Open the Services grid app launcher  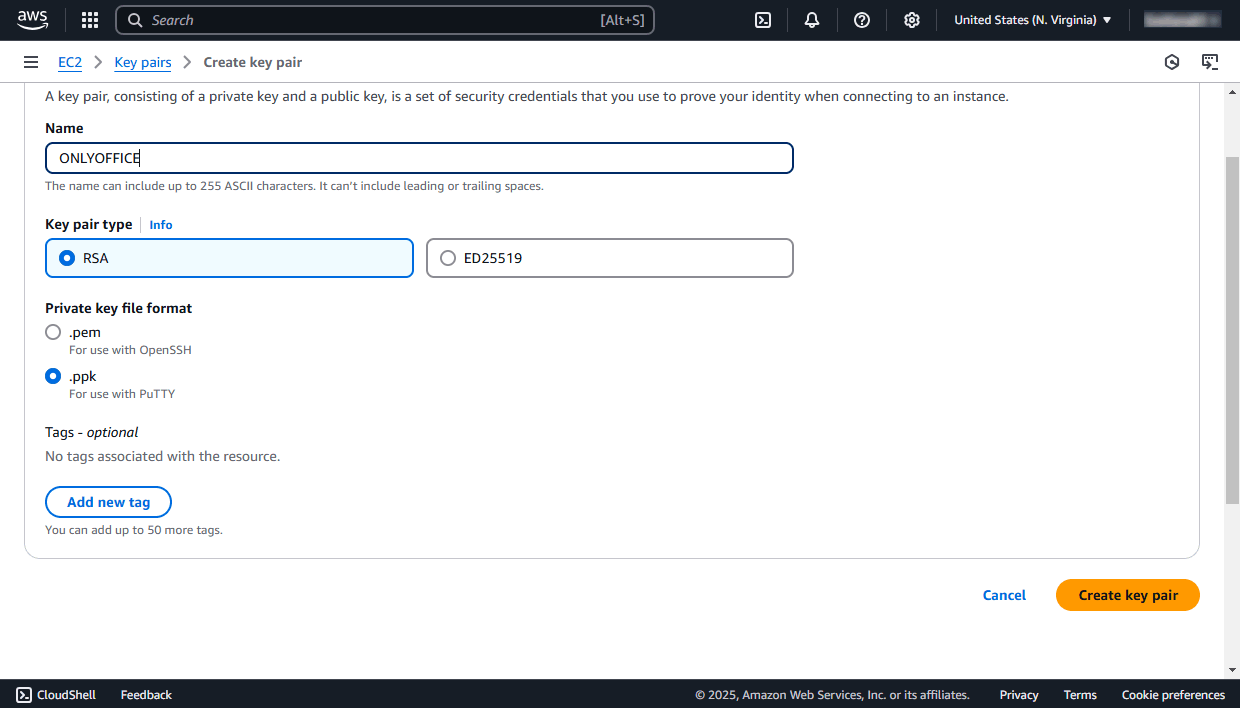tap(89, 20)
